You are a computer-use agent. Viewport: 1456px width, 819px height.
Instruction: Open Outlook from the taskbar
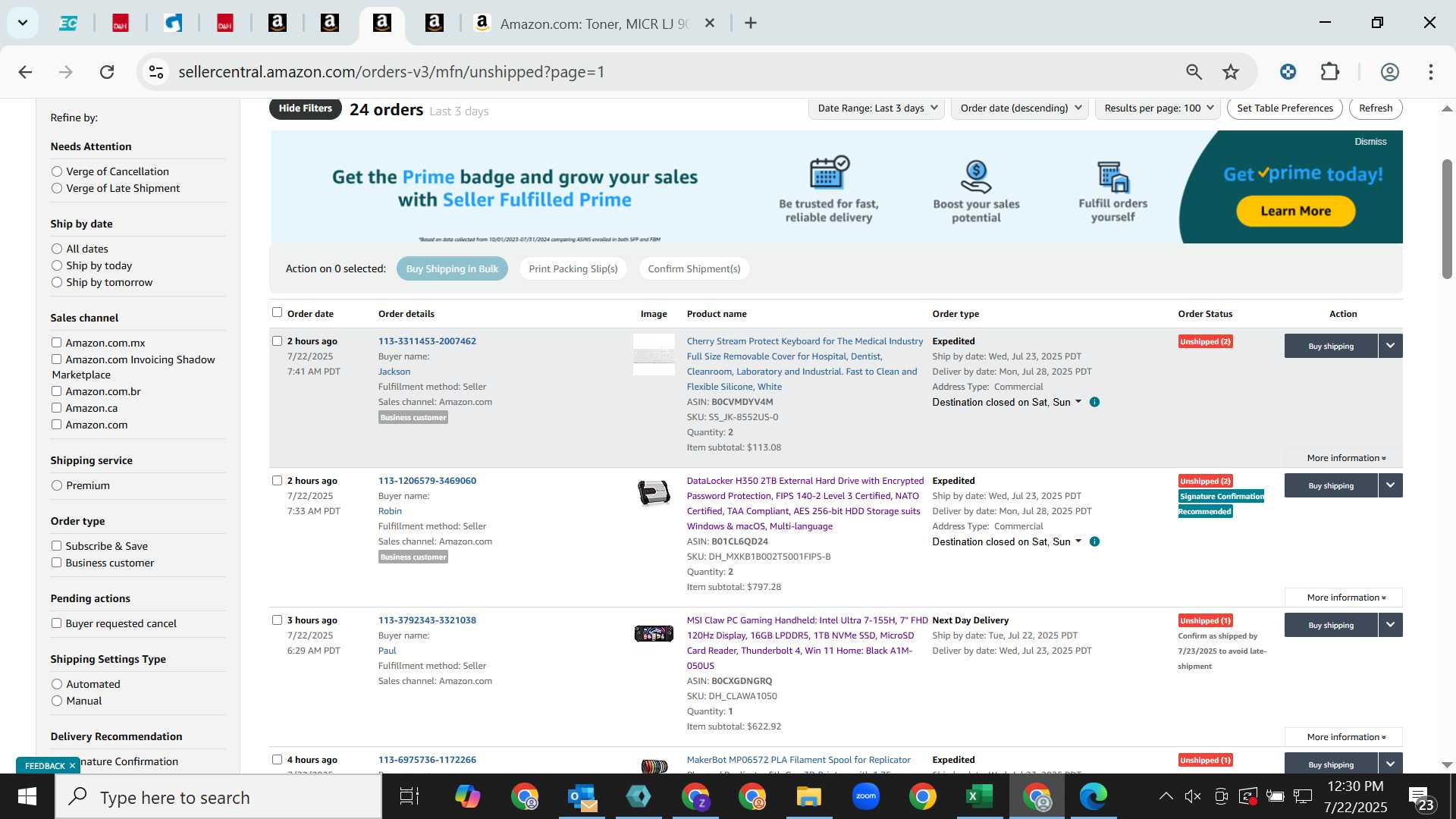[x=582, y=797]
